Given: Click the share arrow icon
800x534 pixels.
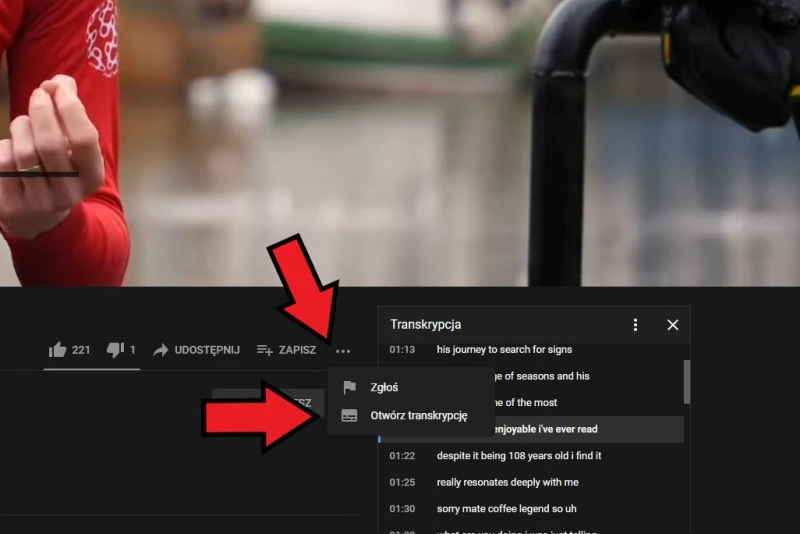Looking at the screenshot, I should click(160, 350).
